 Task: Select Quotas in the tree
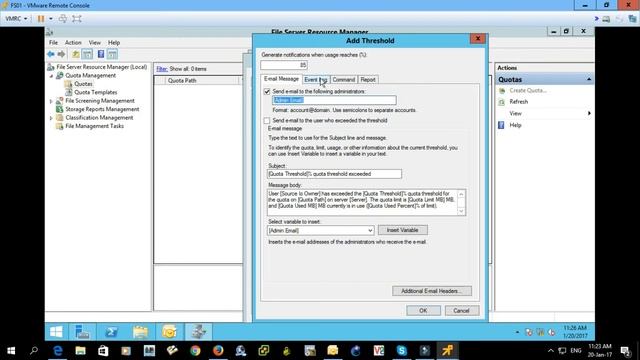(83, 84)
